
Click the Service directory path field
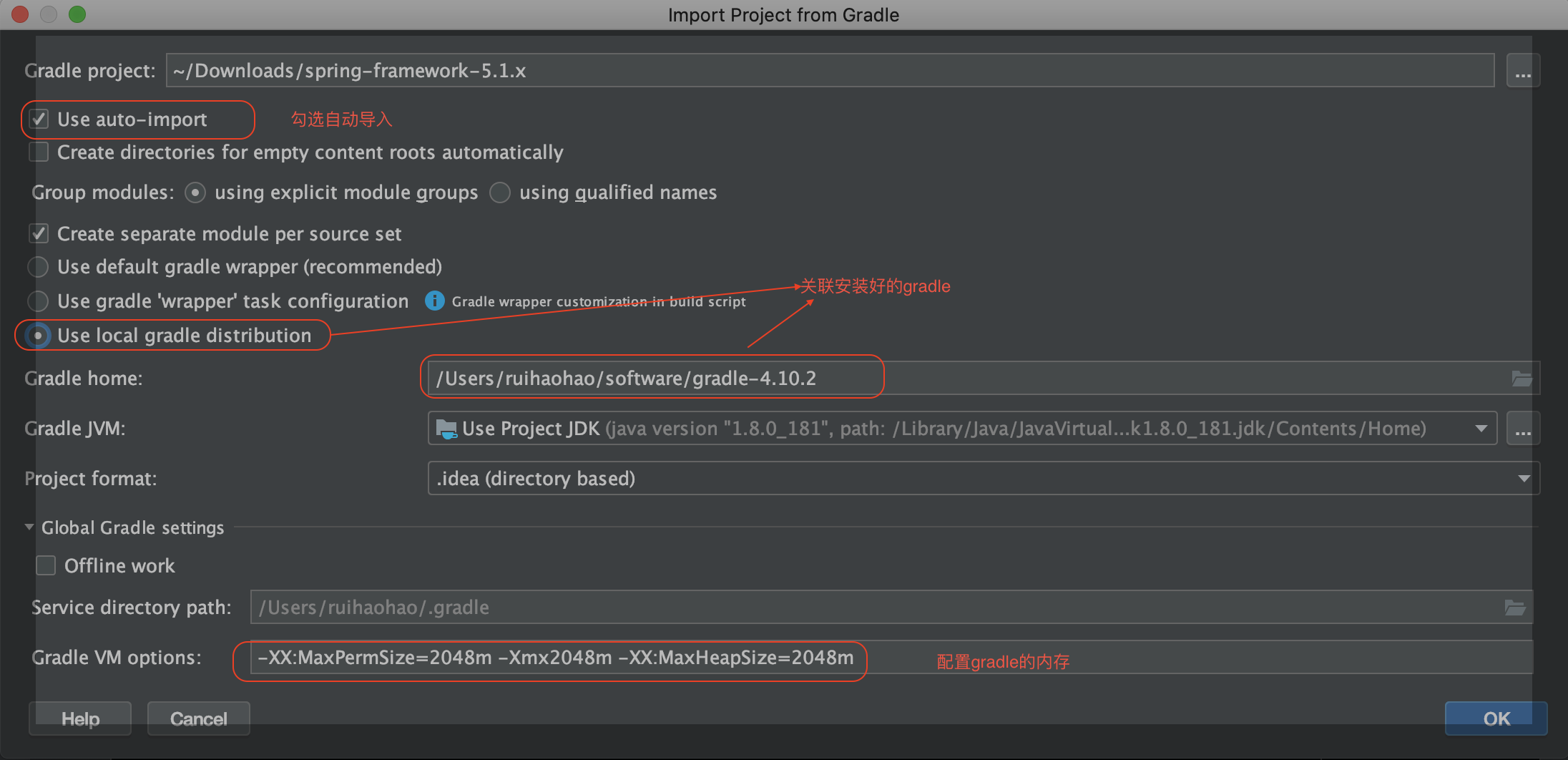coord(891,608)
